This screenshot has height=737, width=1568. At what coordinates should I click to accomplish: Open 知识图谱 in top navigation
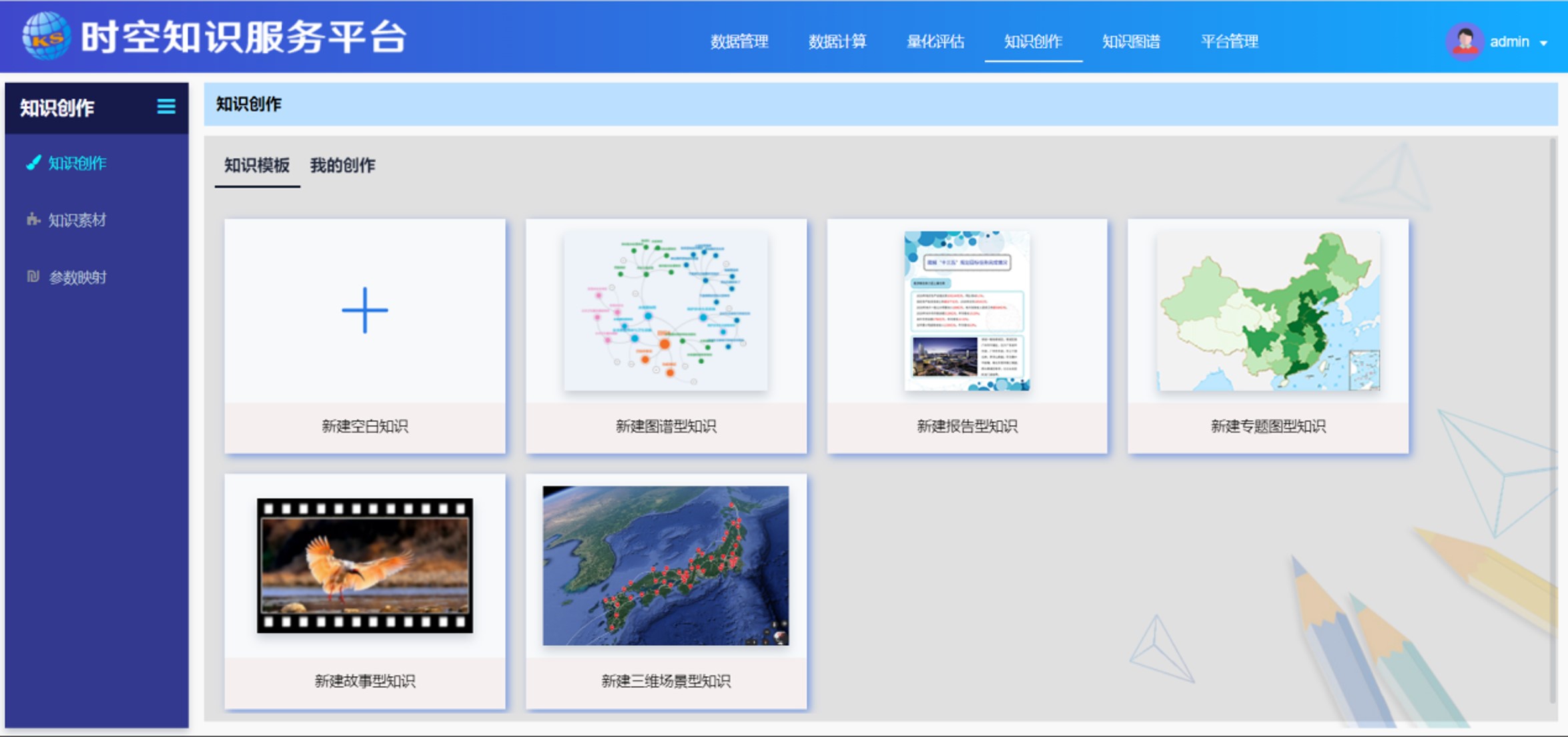tap(1131, 41)
